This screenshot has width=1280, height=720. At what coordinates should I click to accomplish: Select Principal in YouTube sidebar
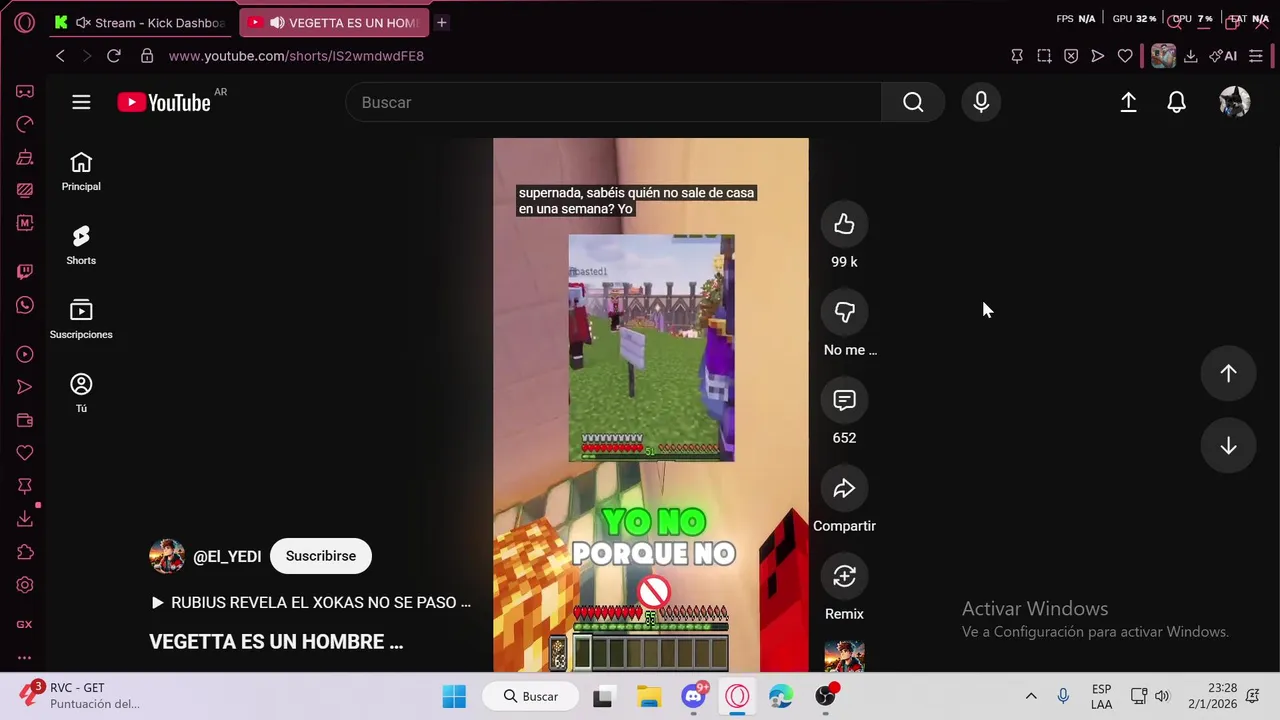[81, 171]
